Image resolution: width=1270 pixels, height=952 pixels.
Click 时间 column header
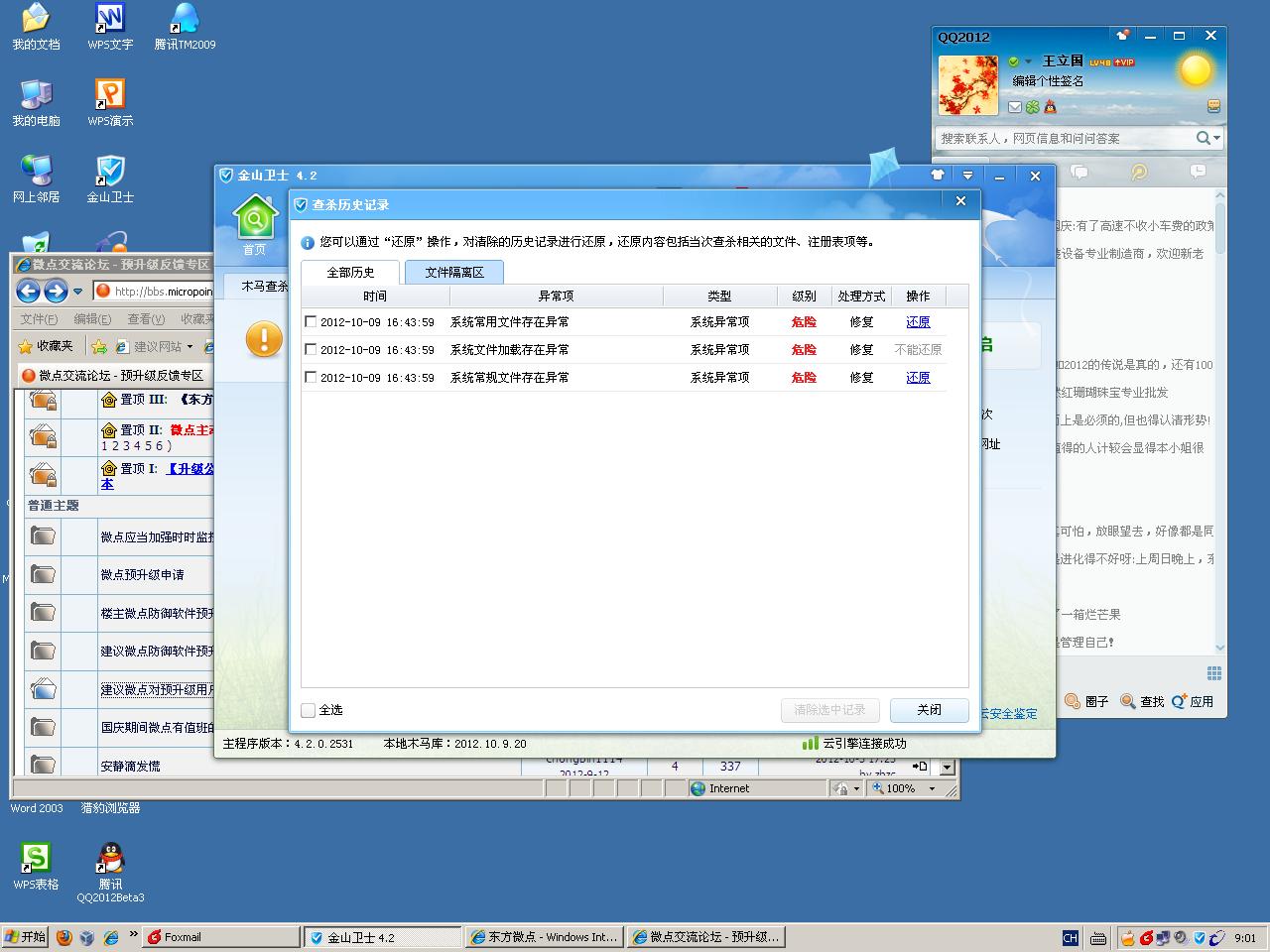click(375, 296)
